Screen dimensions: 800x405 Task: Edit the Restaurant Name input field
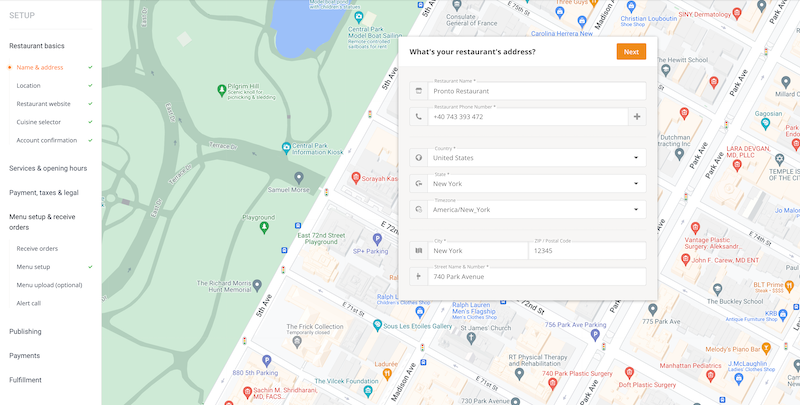click(537, 91)
